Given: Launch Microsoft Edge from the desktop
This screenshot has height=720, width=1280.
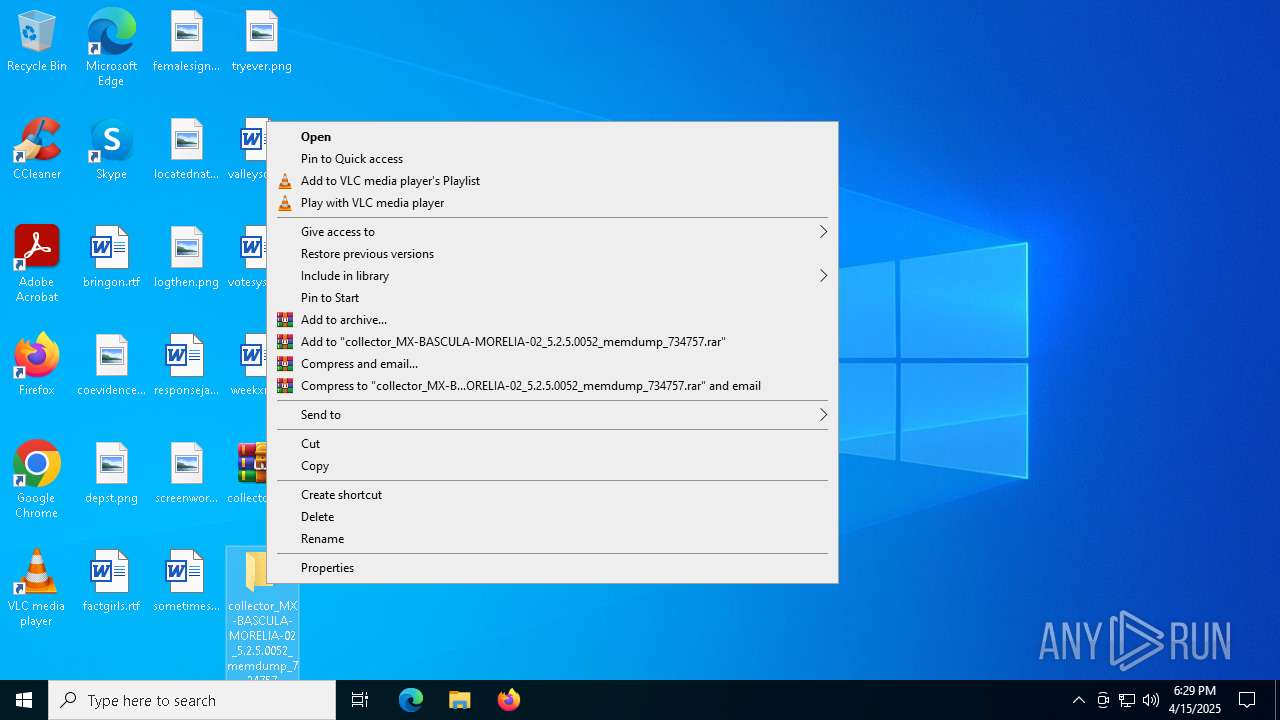Looking at the screenshot, I should pyautogui.click(x=111, y=48).
